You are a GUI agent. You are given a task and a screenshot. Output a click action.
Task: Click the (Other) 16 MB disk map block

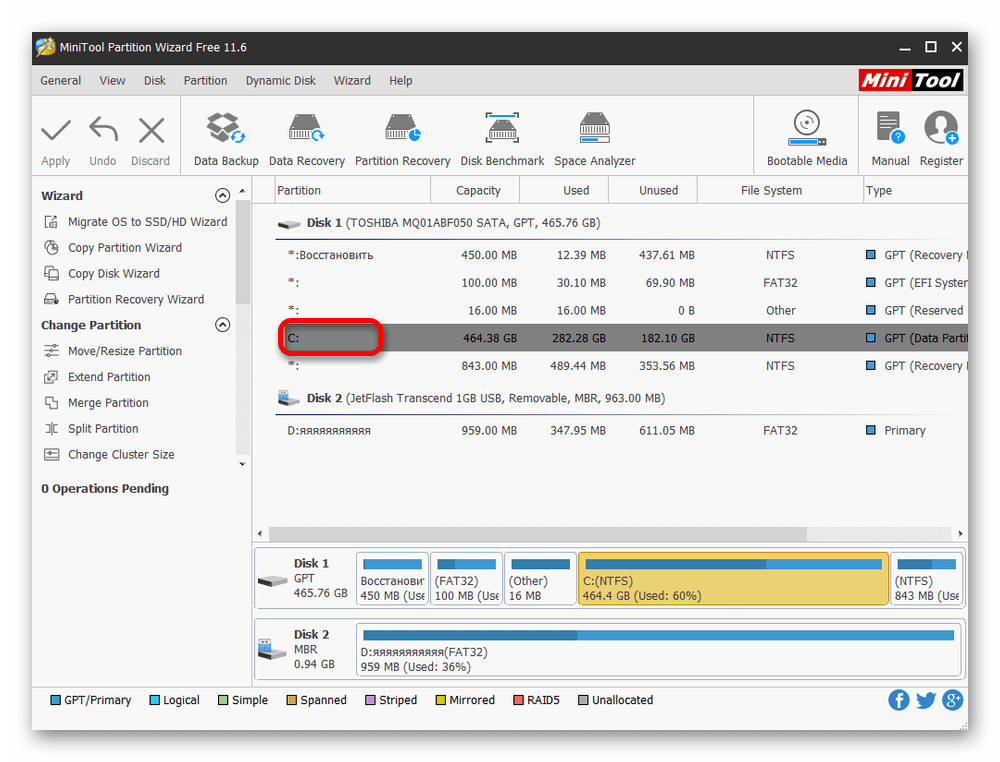(540, 579)
